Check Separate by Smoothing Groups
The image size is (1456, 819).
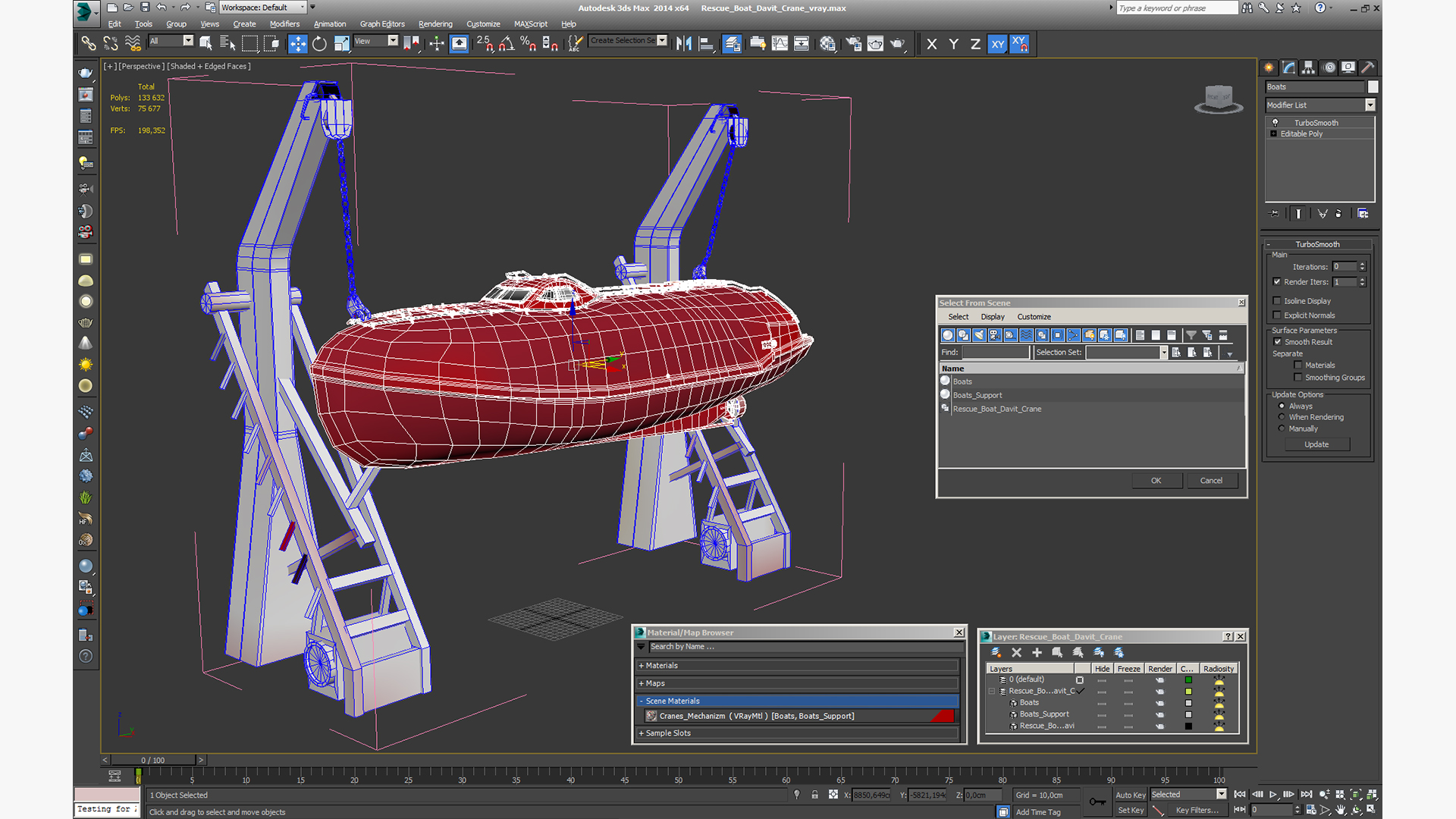click(x=1298, y=378)
